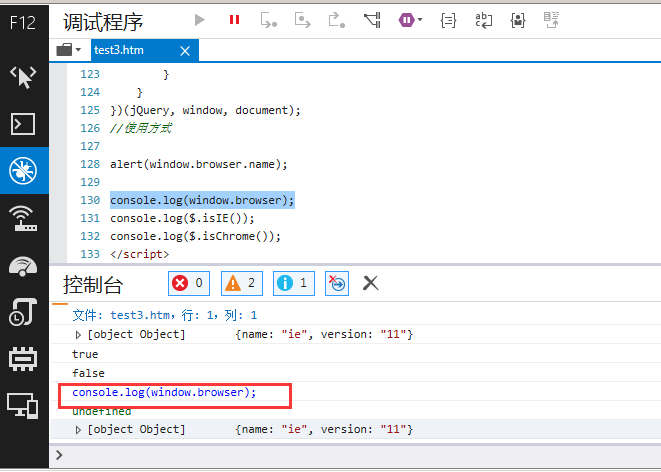The image size is (661, 472).
Task: Open the DOM Explorer tool in sidebar
Action: 24,77
